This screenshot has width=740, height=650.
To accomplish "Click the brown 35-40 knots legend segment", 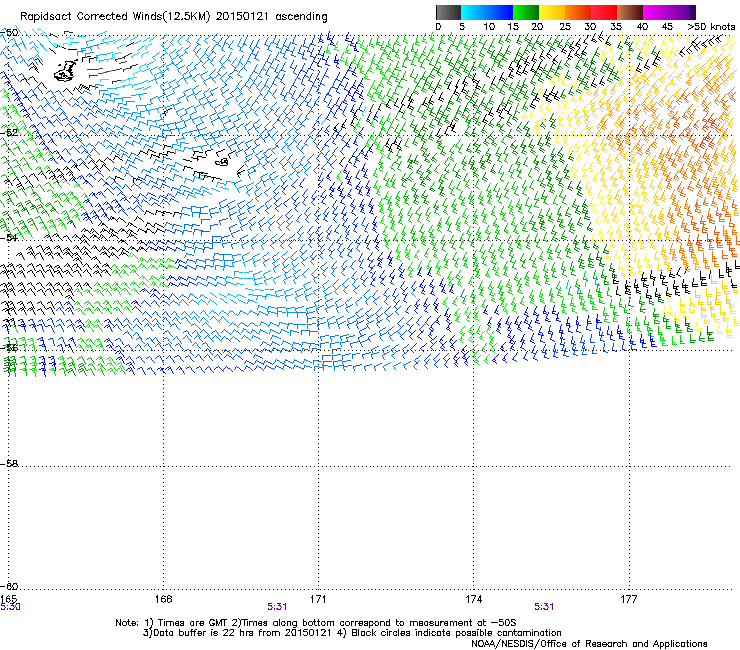I will [x=630, y=12].
